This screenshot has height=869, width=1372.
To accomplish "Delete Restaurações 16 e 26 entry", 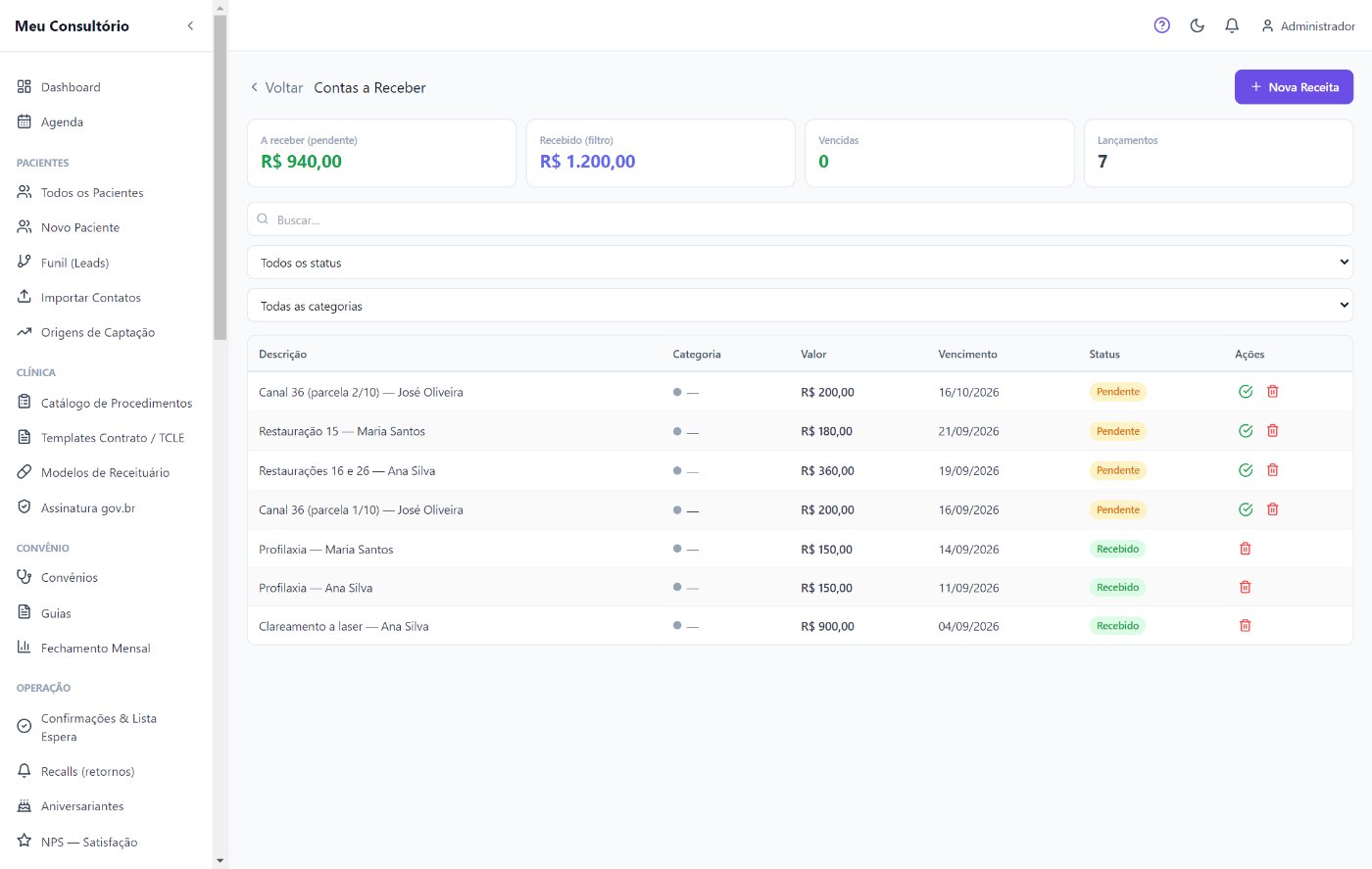I will click(x=1273, y=470).
